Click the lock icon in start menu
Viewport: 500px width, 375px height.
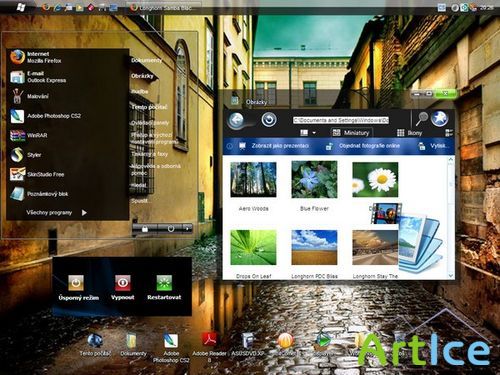click(x=145, y=229)
